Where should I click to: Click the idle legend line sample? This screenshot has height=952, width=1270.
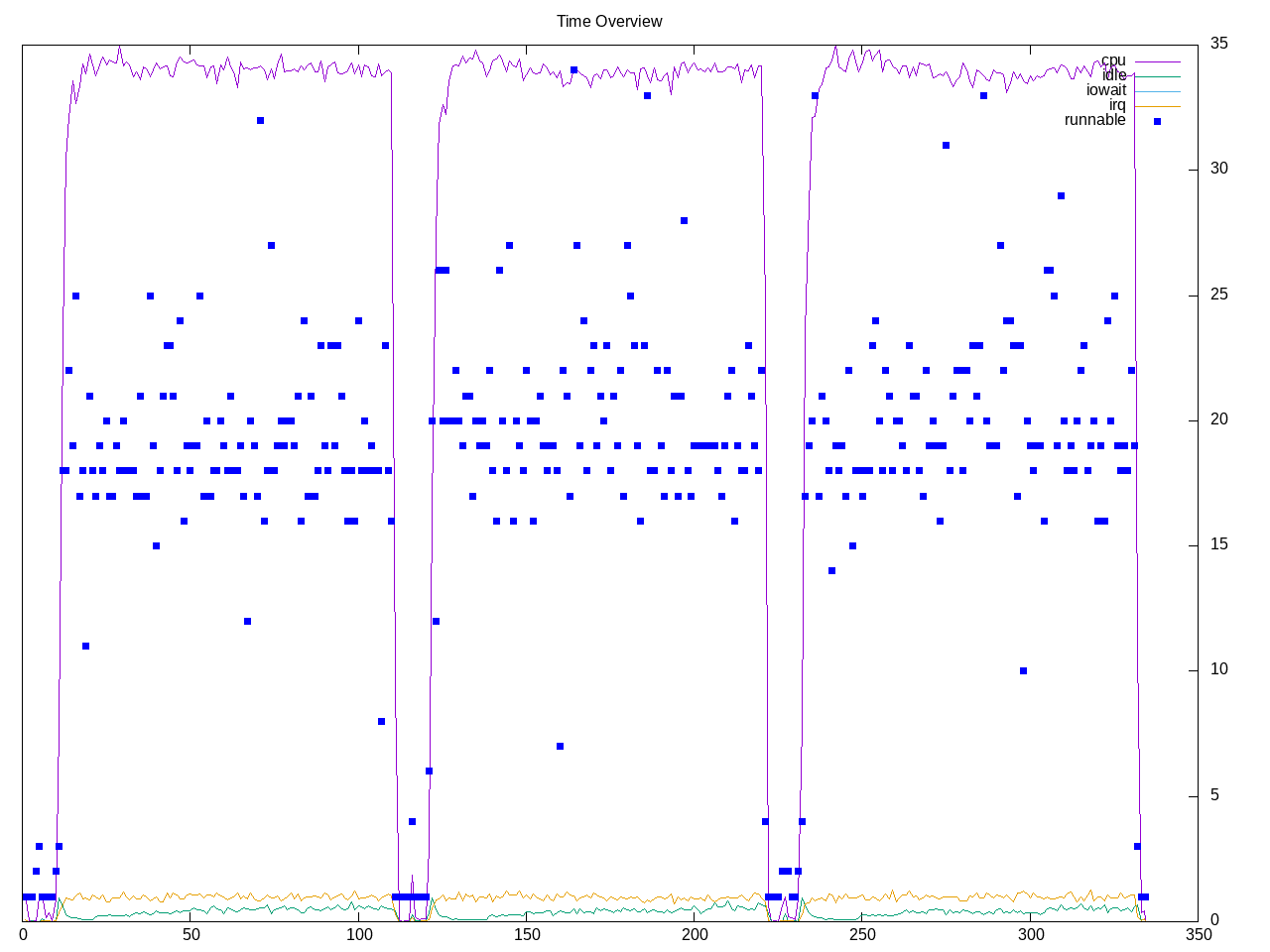pyautogui.click(x=1157, y=76)
